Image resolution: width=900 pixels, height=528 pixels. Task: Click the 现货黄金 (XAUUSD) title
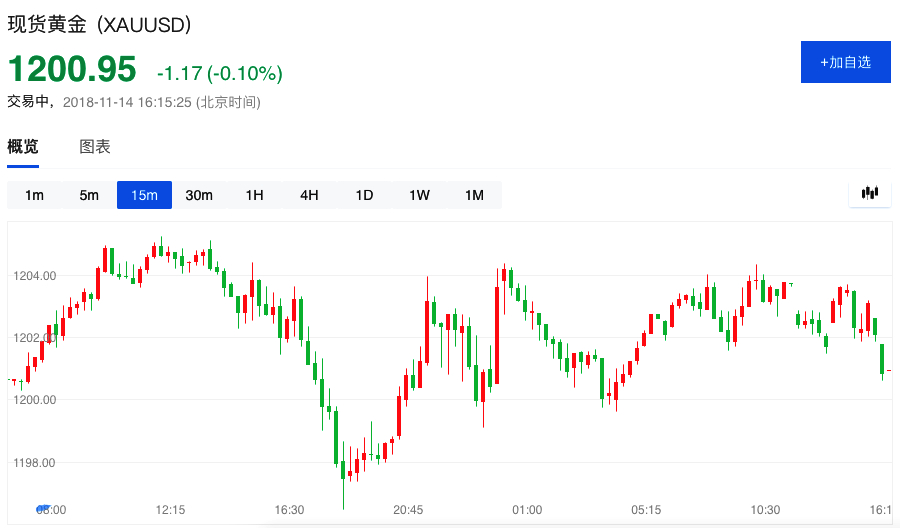tap(99, 25)
